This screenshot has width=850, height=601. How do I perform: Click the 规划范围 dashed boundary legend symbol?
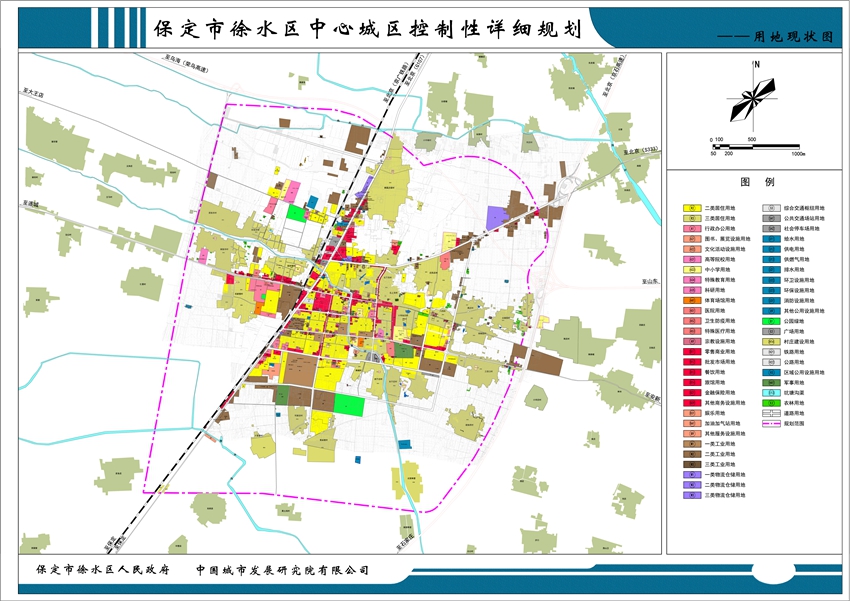(x=771, y=424)
